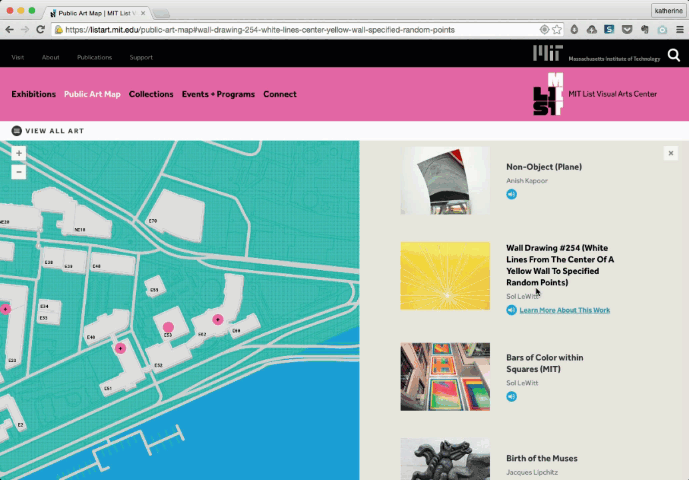Click the VIEW ALL ART label
This screenshot has width=689, height=480.
click(54, 131)
